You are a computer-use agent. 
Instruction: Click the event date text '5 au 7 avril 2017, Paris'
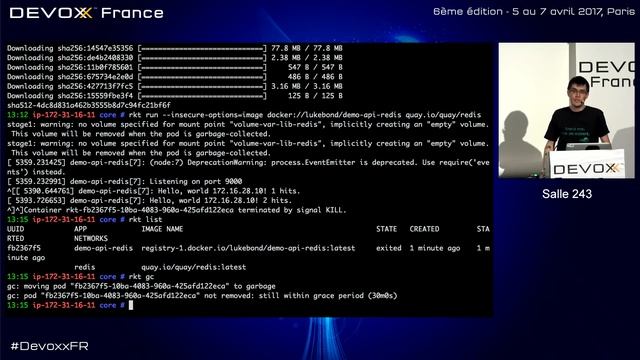pos(573,11)
